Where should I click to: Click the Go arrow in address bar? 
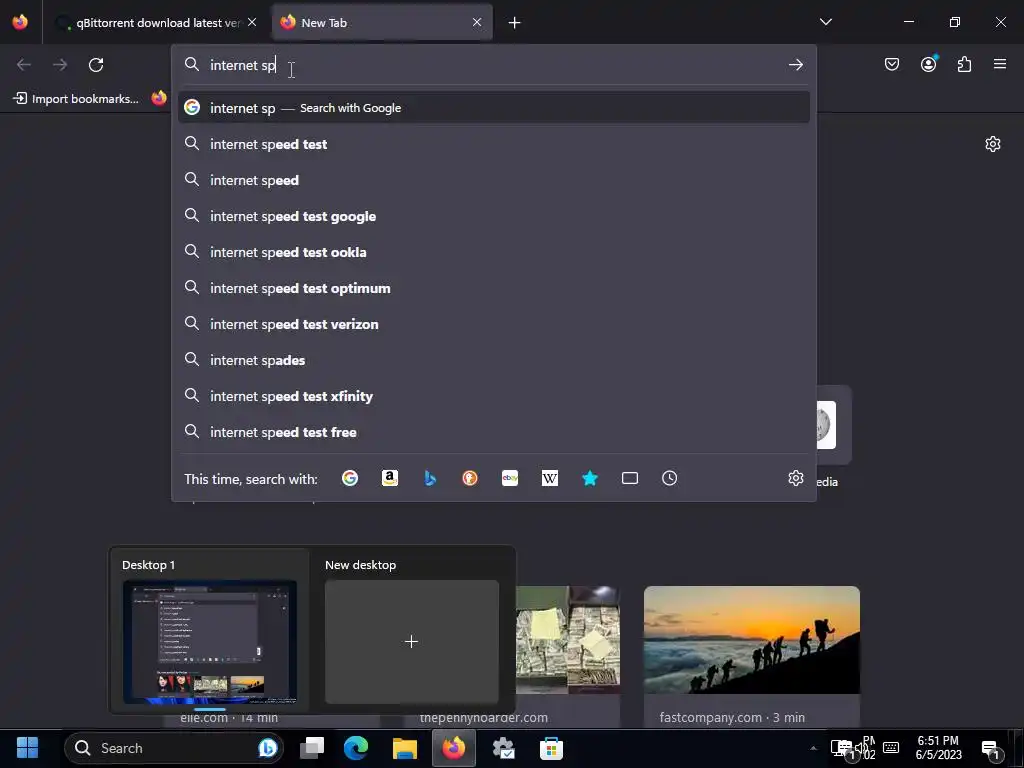point(795,65)
